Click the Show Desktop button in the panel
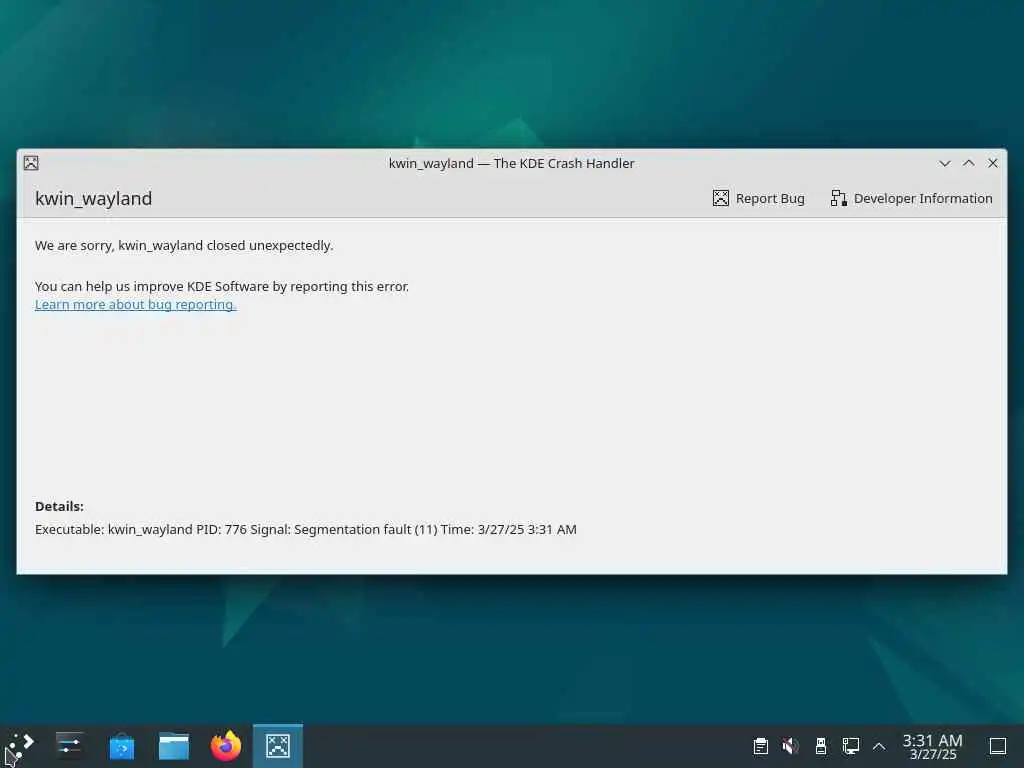 pyautogui.click(x=997, y=746)
